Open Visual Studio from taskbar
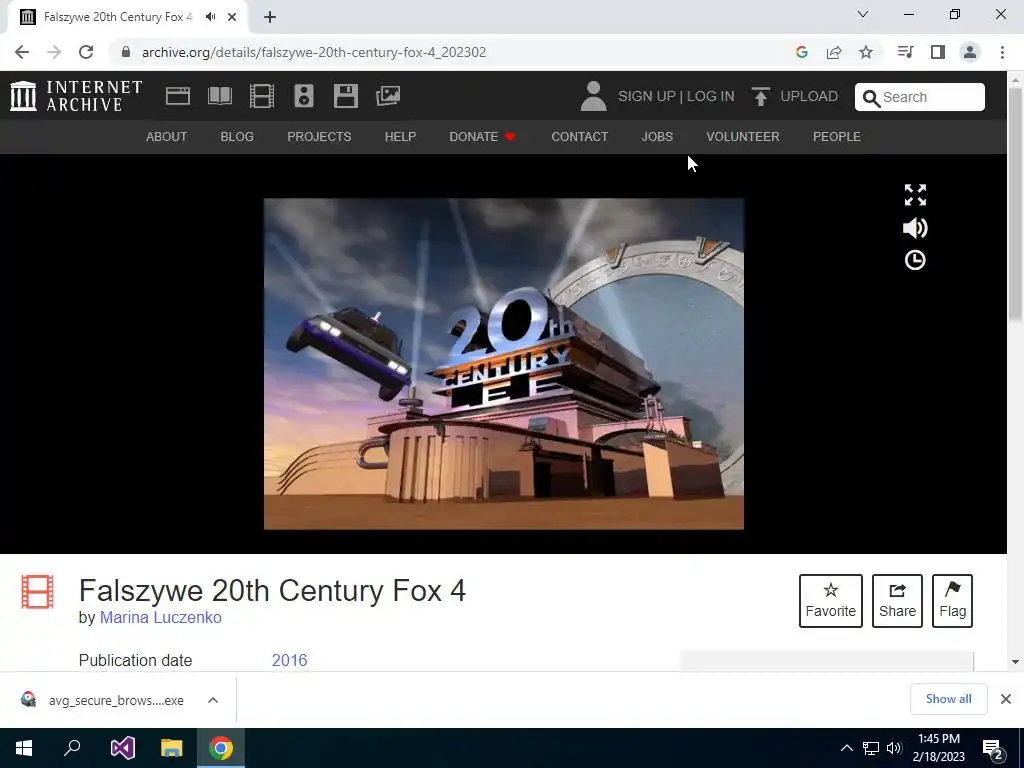This screenshot has height=768, width=1024. click(x=122, y=748)
